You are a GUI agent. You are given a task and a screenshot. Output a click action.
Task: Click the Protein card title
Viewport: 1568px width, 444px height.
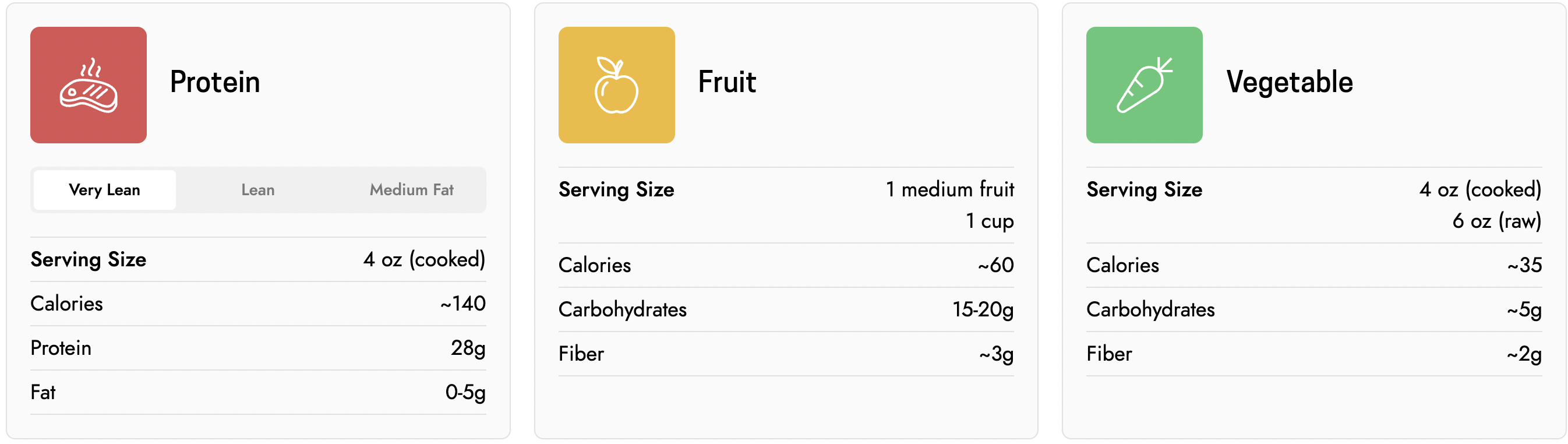tap(216, 82)
